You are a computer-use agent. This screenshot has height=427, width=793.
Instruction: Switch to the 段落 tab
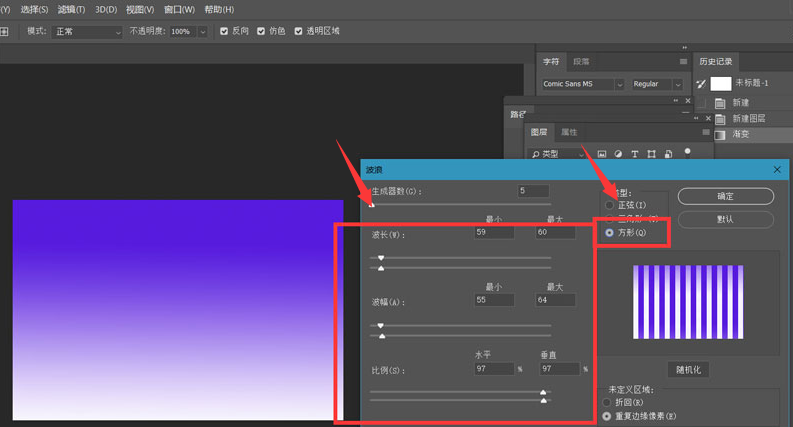pyautogui.click(x=581, y=62)
